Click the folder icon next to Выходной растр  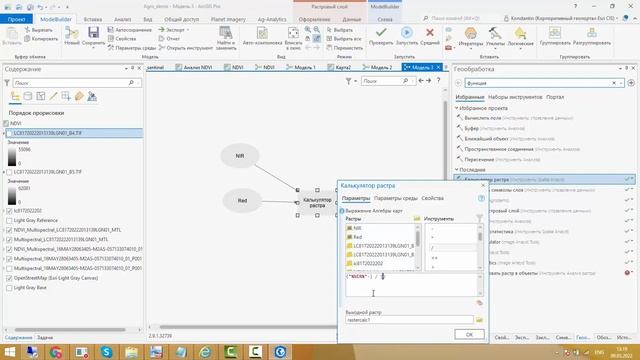click(x=479, y=320)
